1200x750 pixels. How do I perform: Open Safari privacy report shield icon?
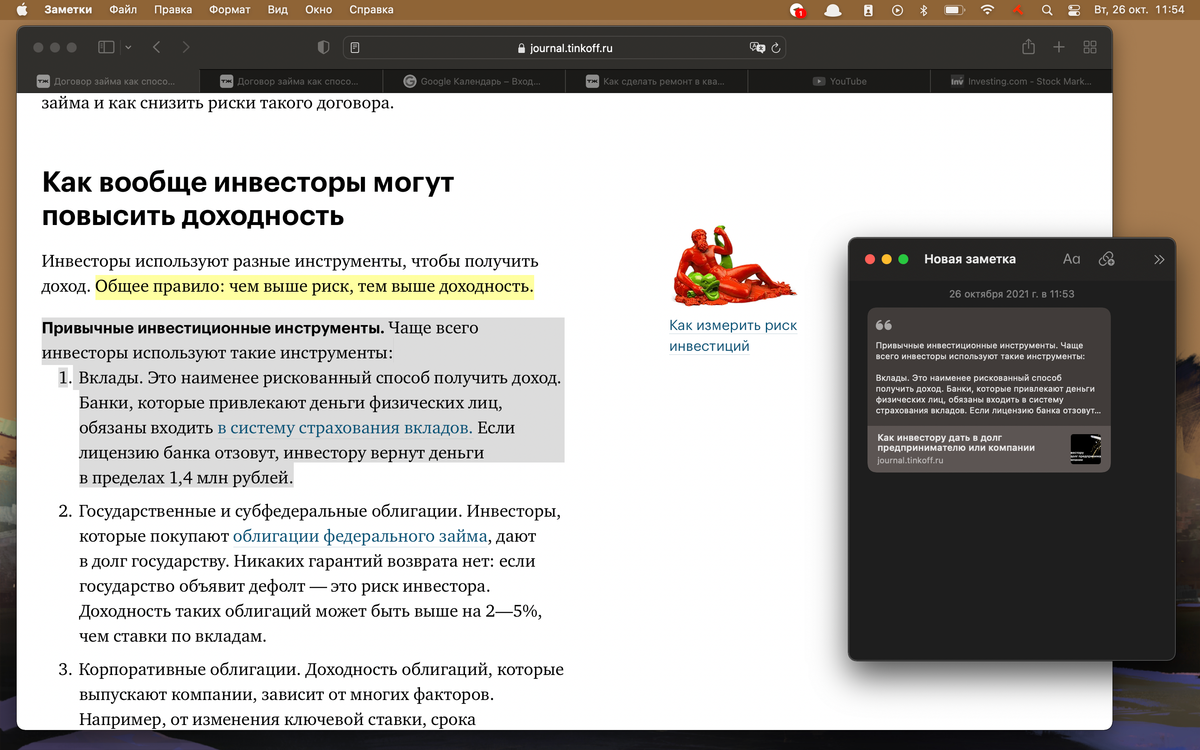click(323, 47)
